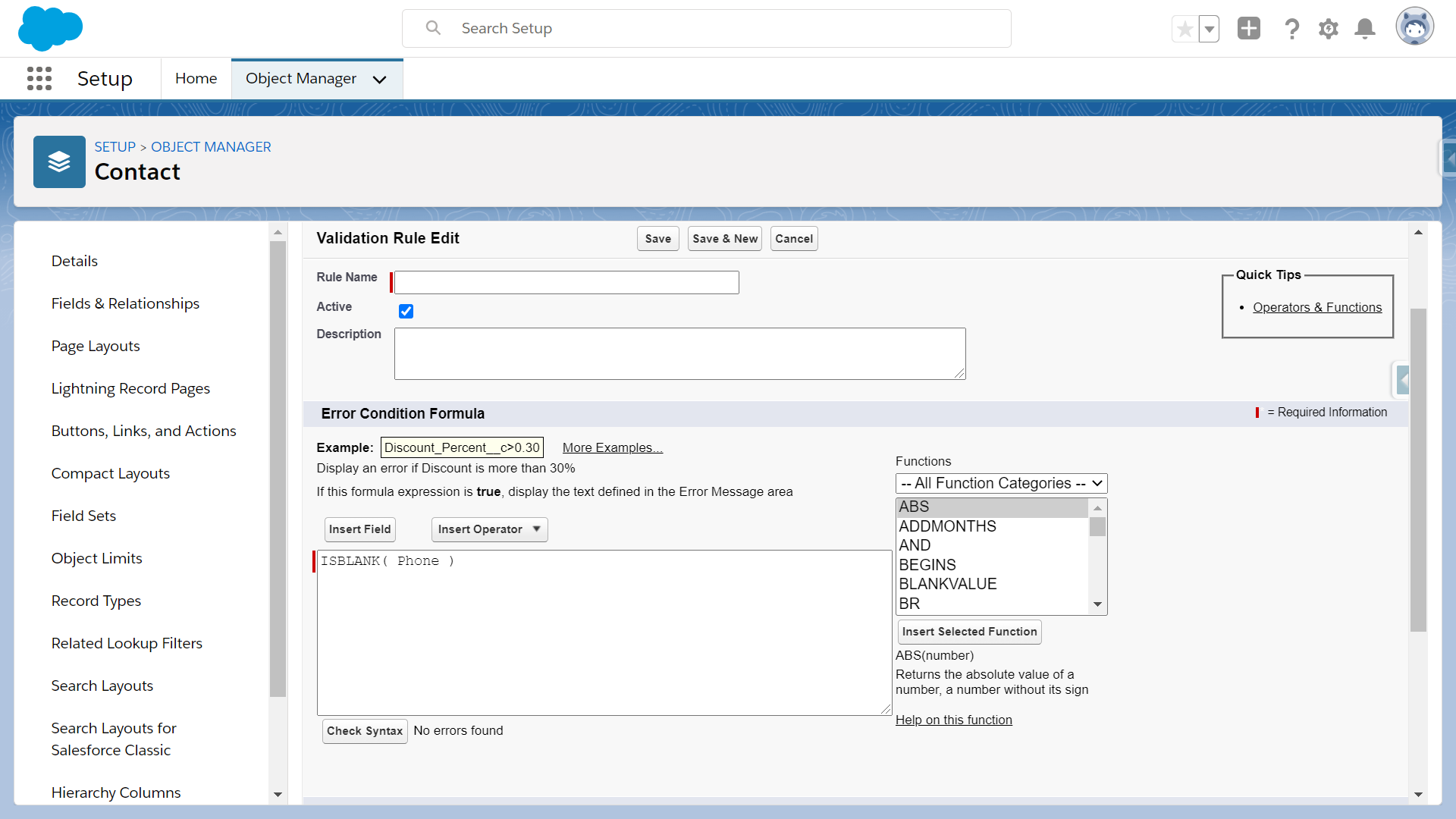1456x819 pixels.
Task: Open the Help question mark icon
Action: (1292, 29)
